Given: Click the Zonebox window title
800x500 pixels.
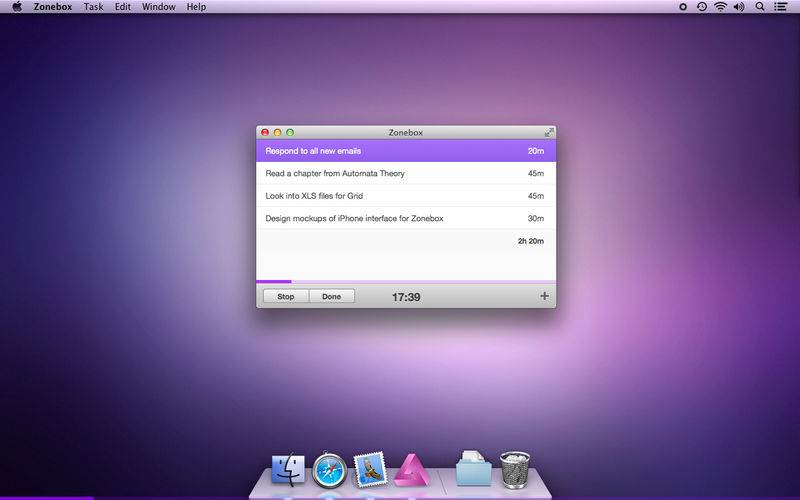Looking at the screenshot, I should click(x=406, y=133).
